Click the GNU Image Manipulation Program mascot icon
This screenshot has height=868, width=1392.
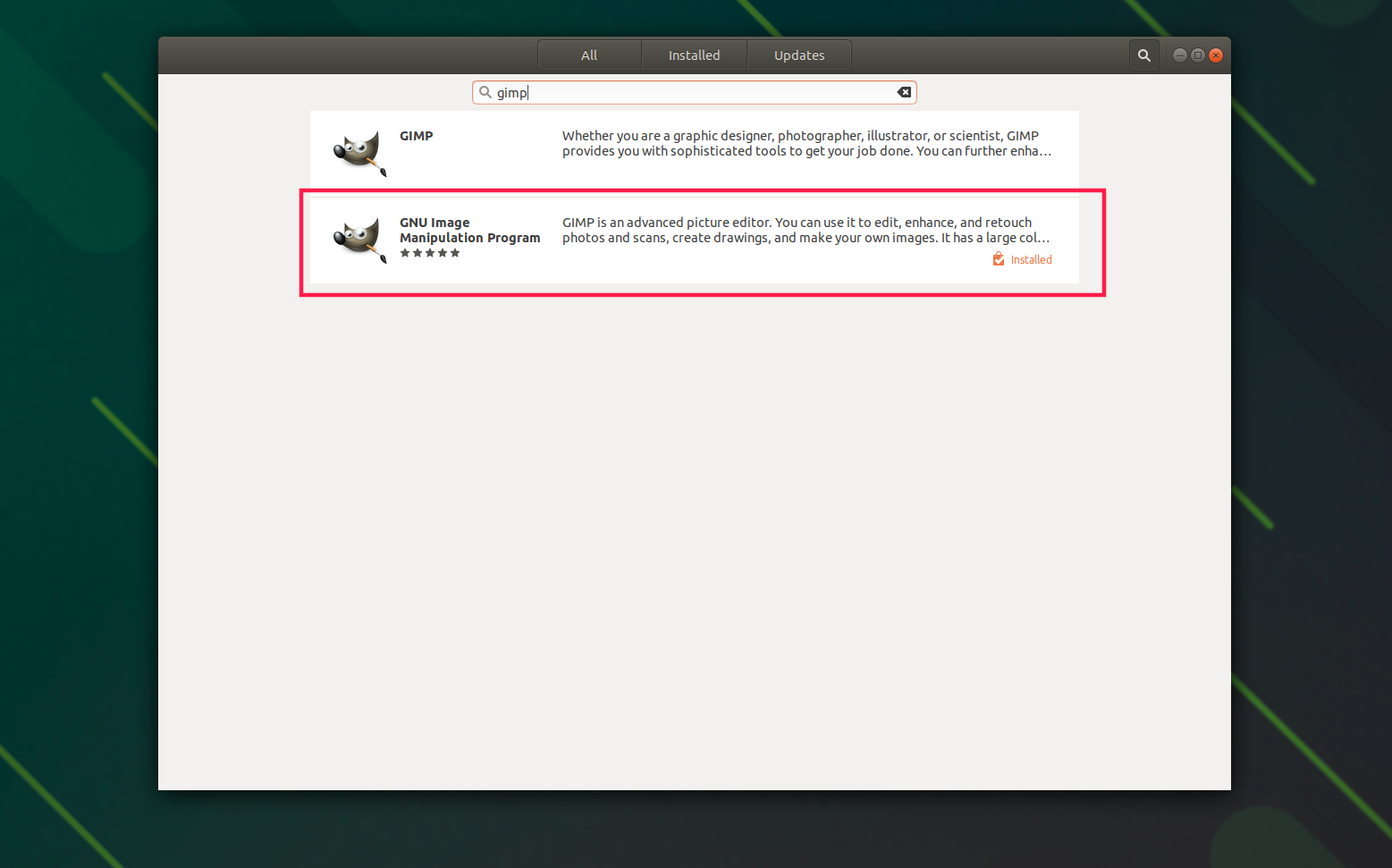coord(359,240)
